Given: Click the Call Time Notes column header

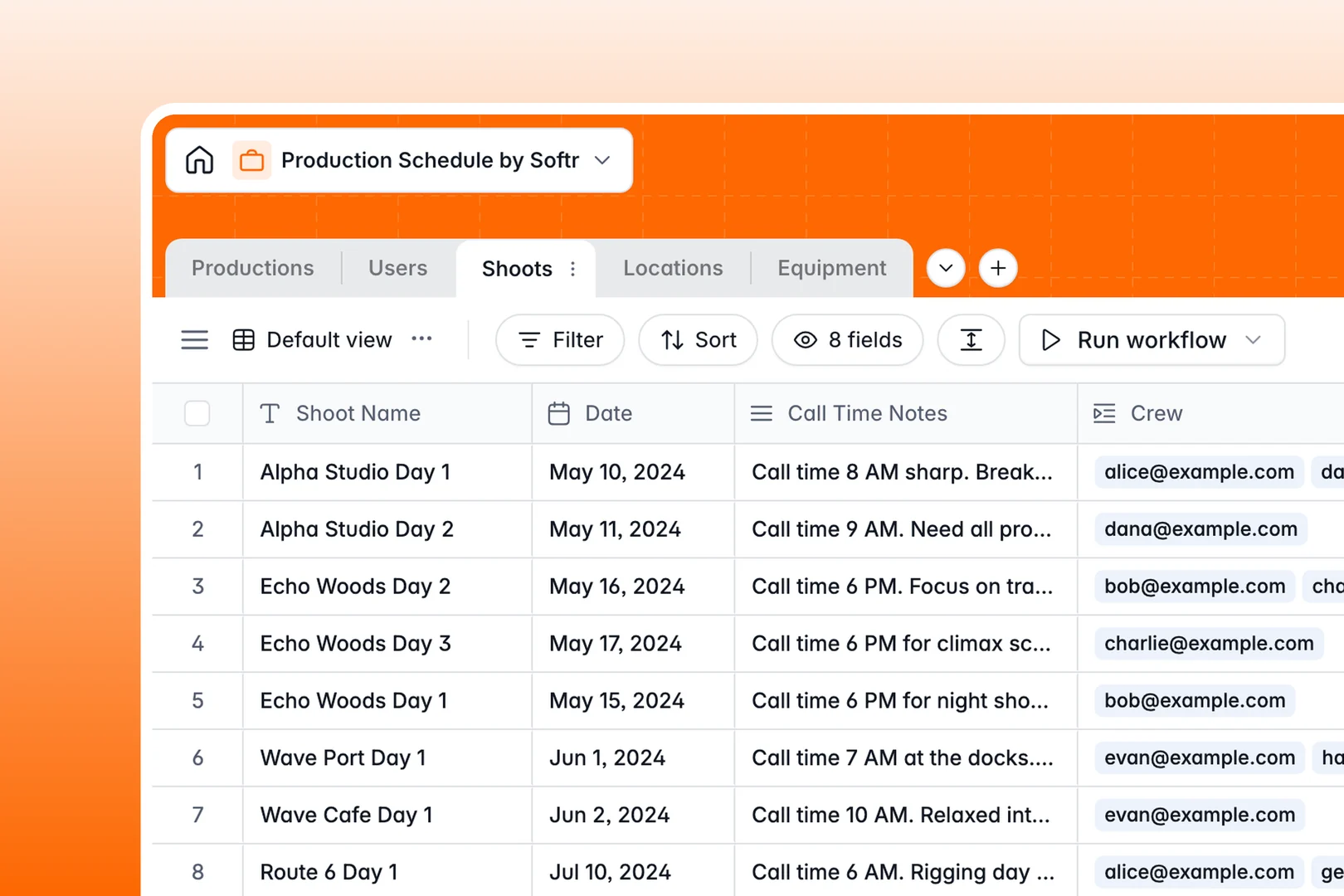Looking at the screenshot, I should click(x=906, y=413).
